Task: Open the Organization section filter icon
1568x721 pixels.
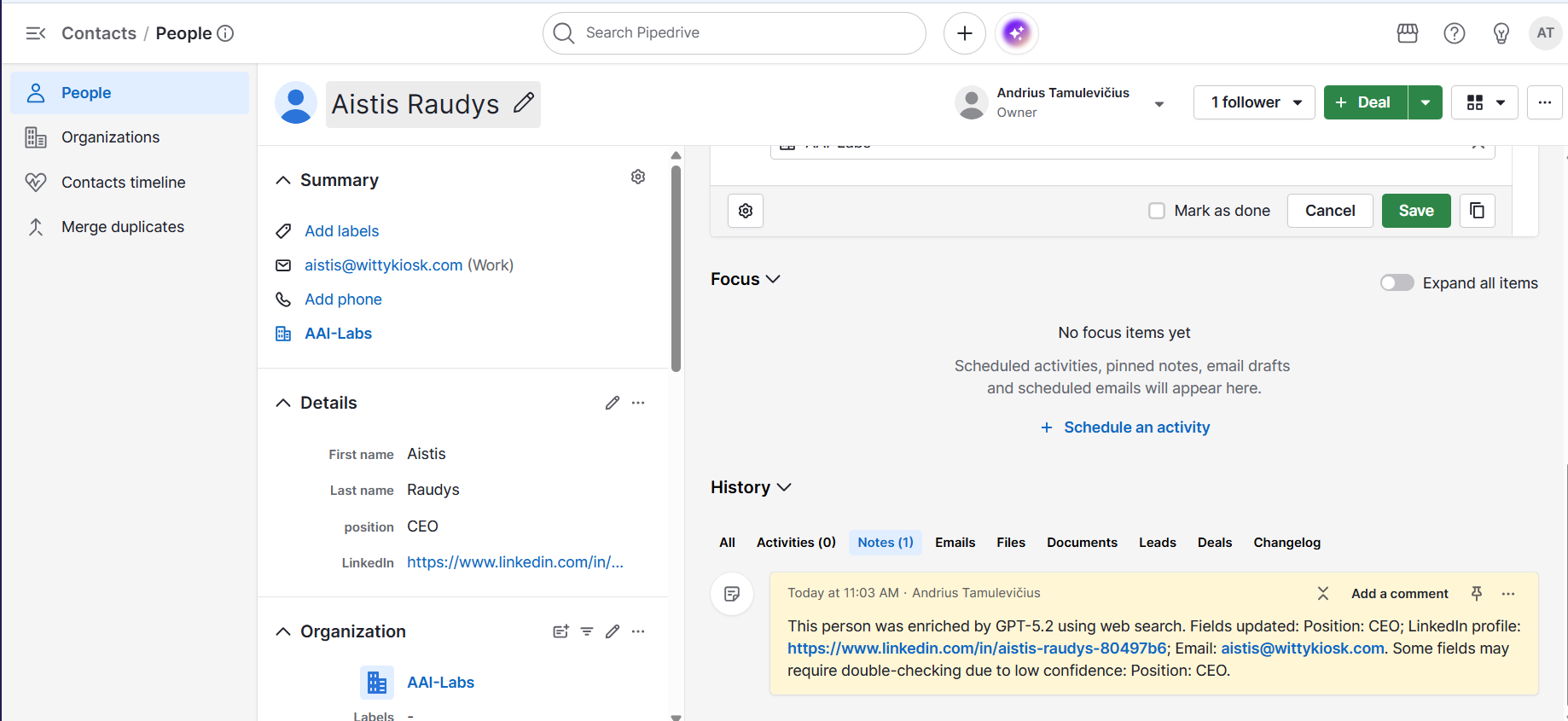Action: [x=587, y=631]
